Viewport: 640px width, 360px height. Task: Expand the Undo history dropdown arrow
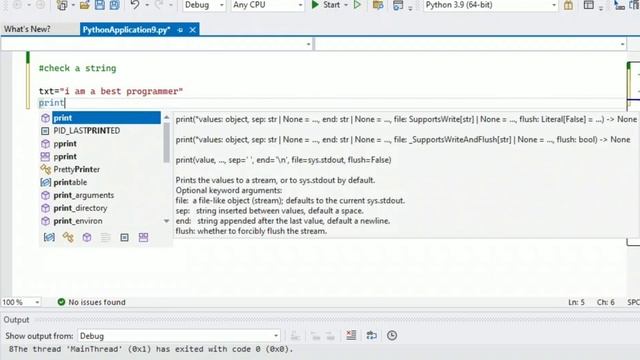click(147, 5)
